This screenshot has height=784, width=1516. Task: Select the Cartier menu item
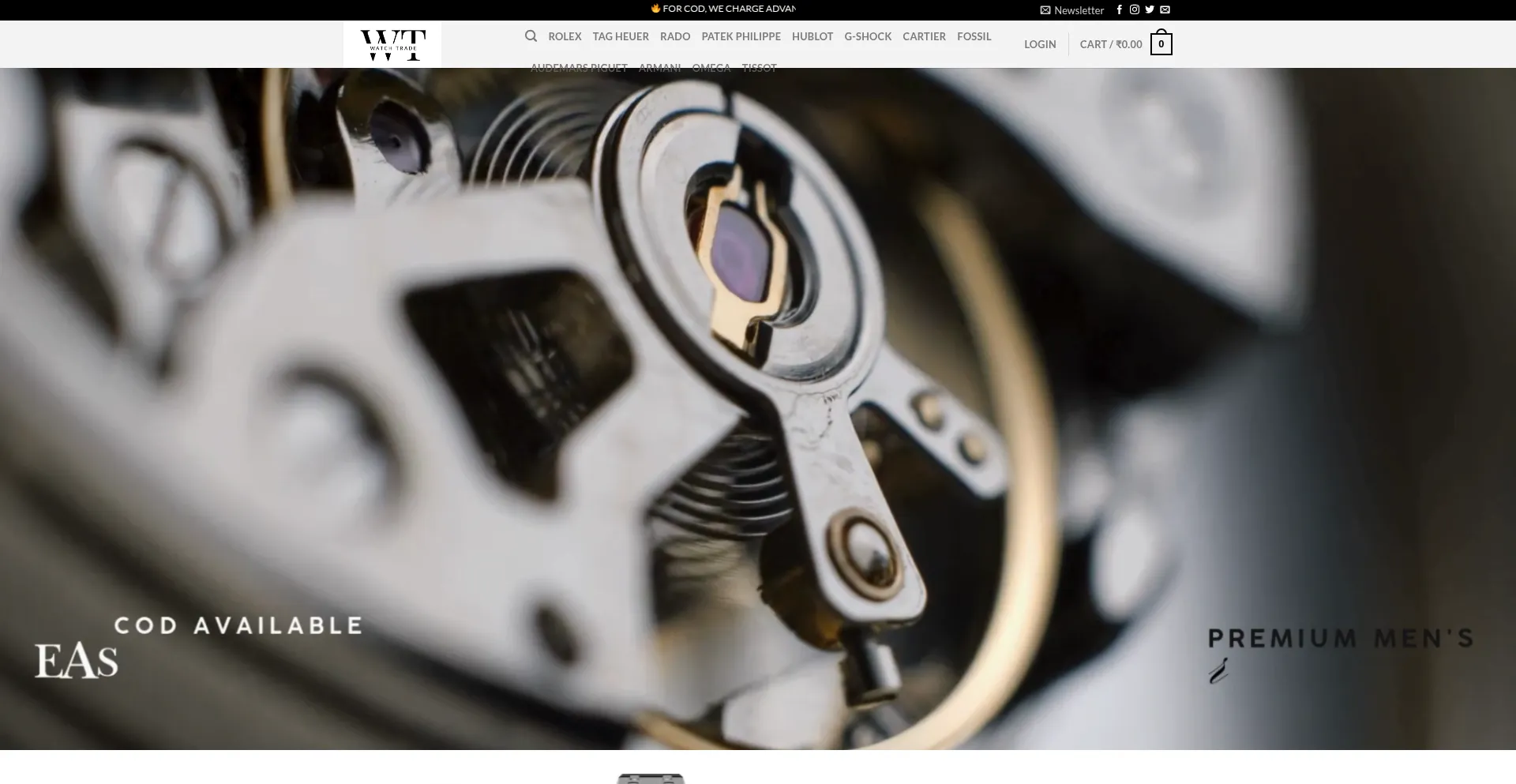tap(924, 36)
